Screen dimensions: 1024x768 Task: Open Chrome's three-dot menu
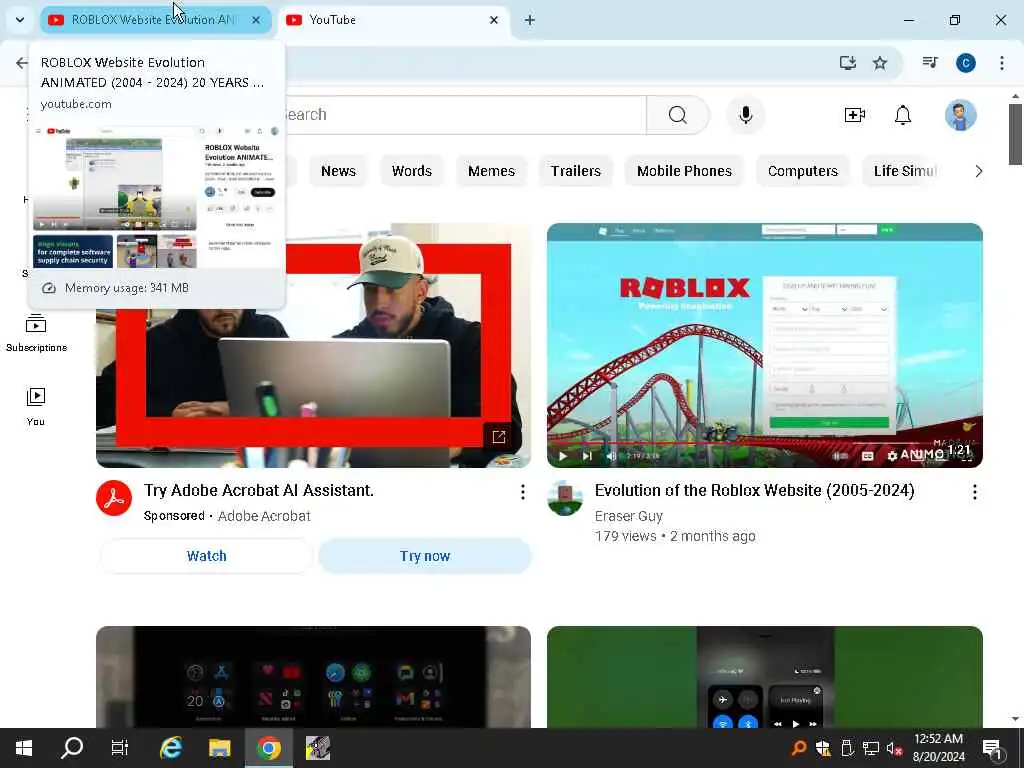click(x=1002, y=63)
